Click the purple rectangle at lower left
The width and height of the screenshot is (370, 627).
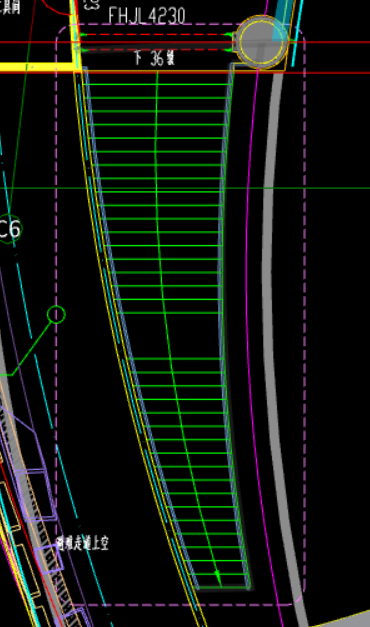49,559
